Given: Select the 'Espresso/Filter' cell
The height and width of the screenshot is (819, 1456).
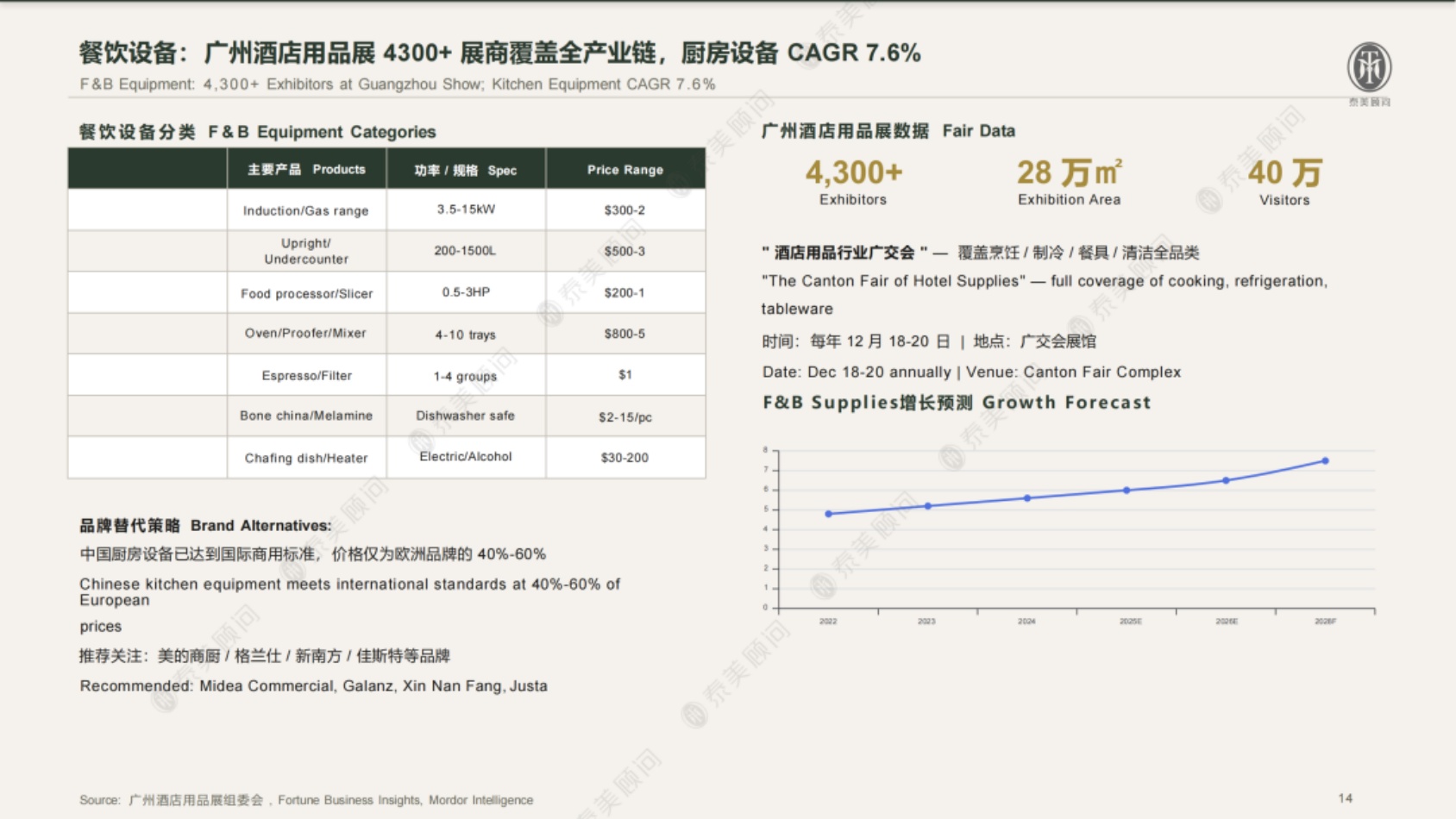Looking at the screenshot, I should click(x=306, y=375).
